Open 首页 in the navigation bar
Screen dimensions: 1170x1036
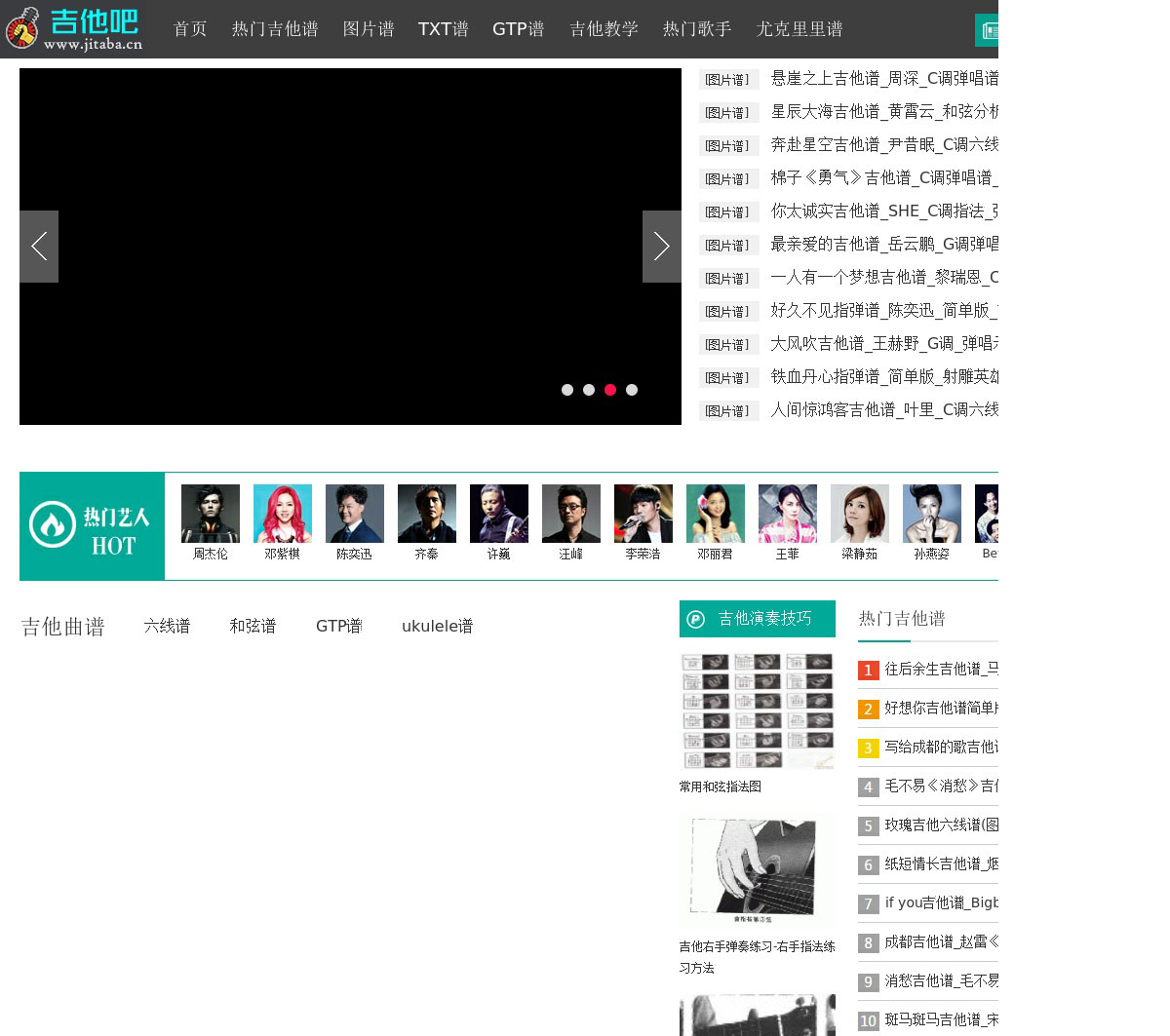point(190,29)
